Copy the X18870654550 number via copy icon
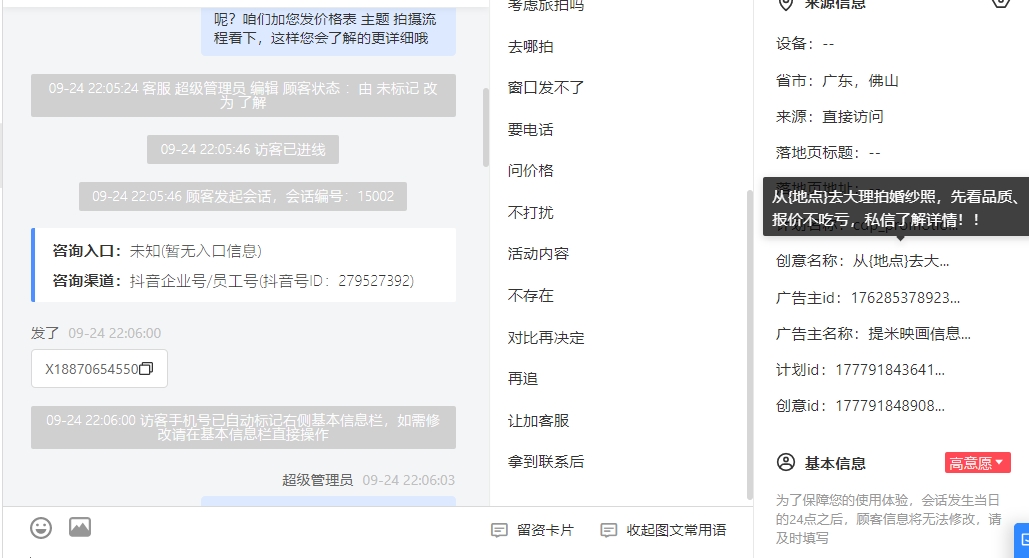Viewport: 1029px width, 558px height. (146, 368)
